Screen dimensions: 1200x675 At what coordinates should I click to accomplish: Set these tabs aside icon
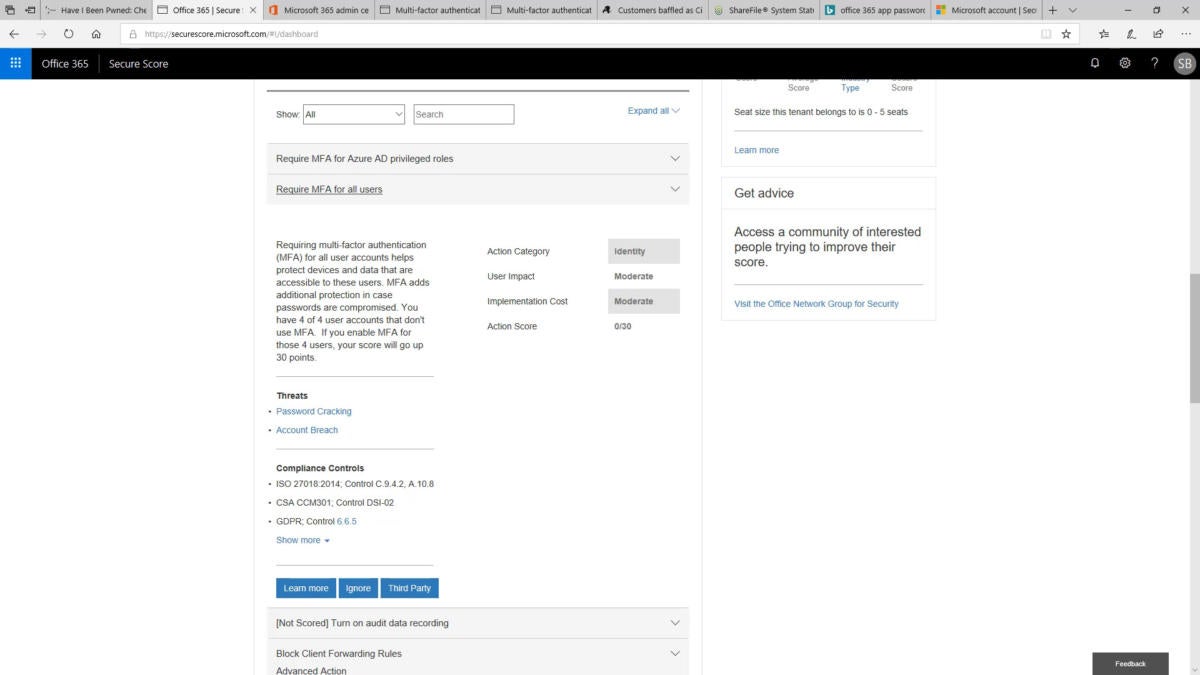point(30,10)
